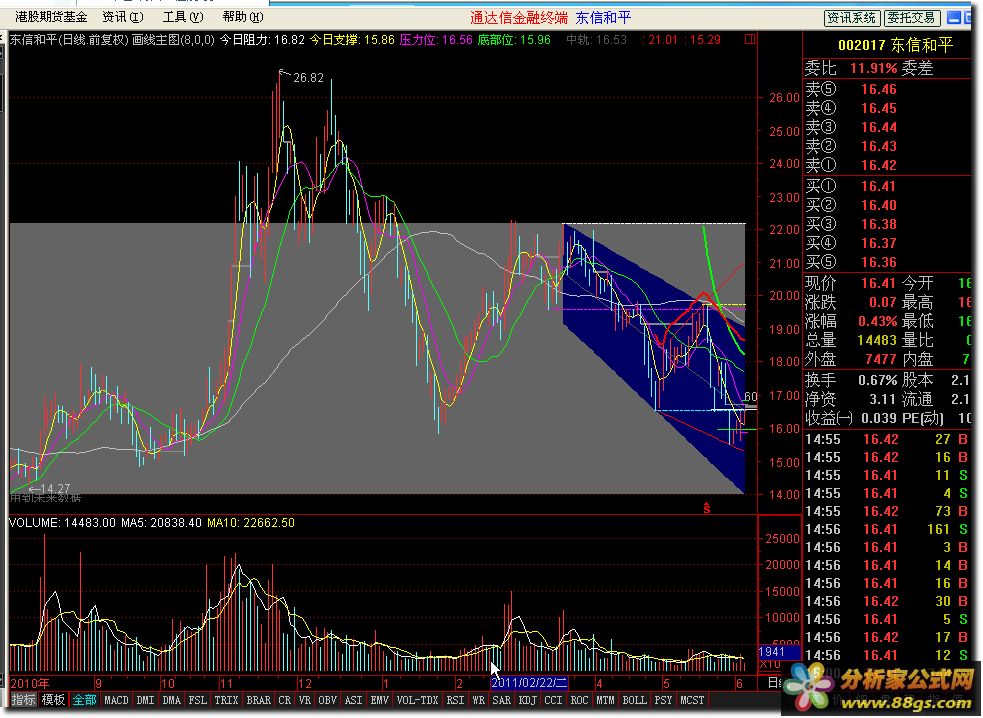Click the 底部位: 15.96 text
This screenshot has width=983, height=718.
514,40
